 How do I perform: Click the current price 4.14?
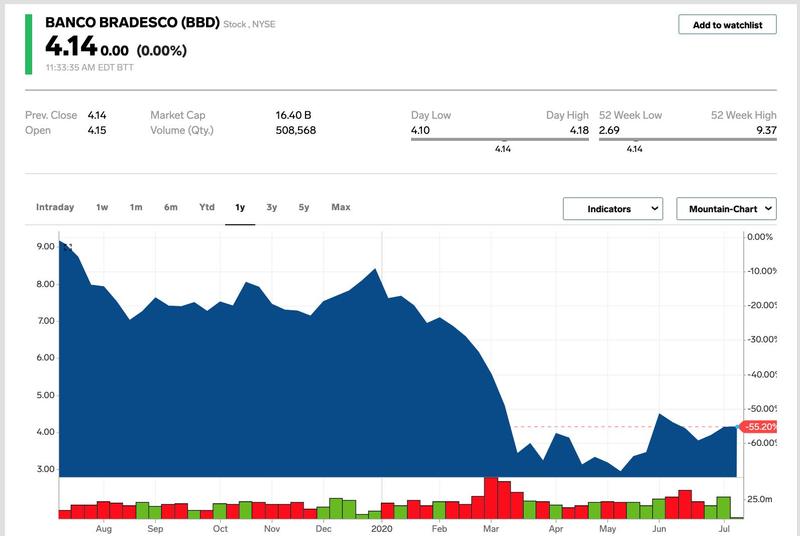pos(71,46)
